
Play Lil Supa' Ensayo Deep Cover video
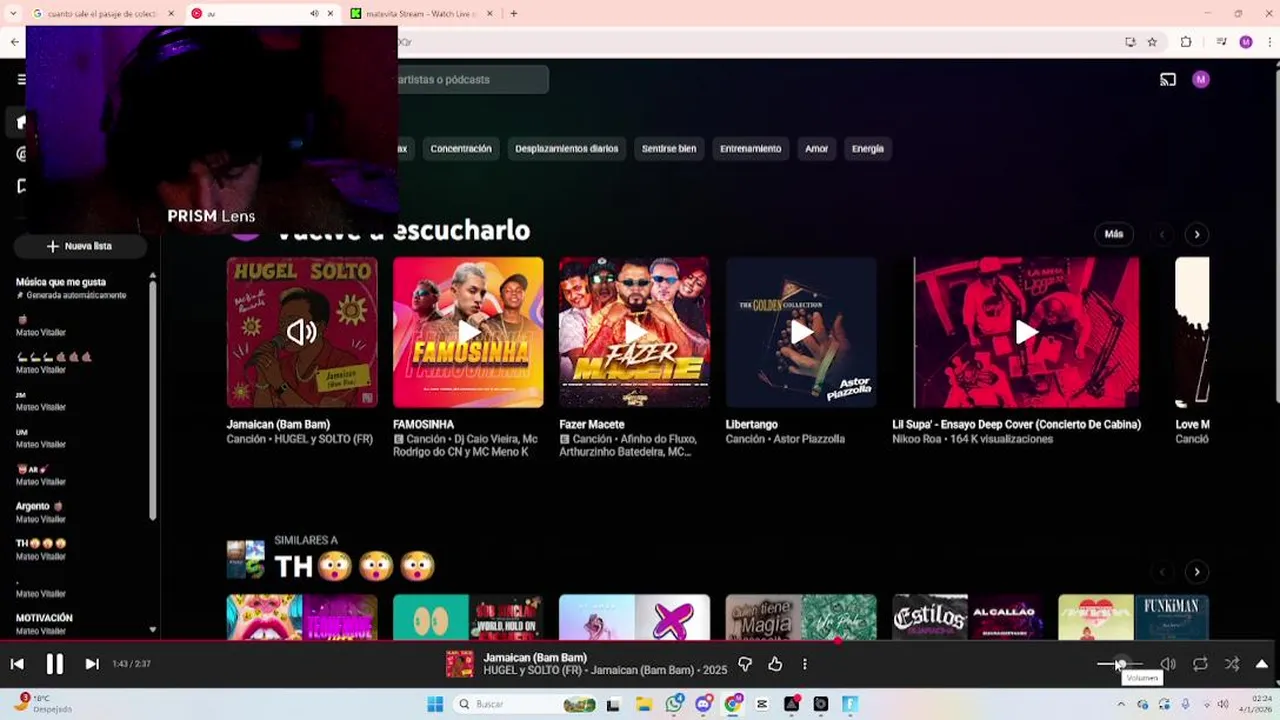point(1026,332)
